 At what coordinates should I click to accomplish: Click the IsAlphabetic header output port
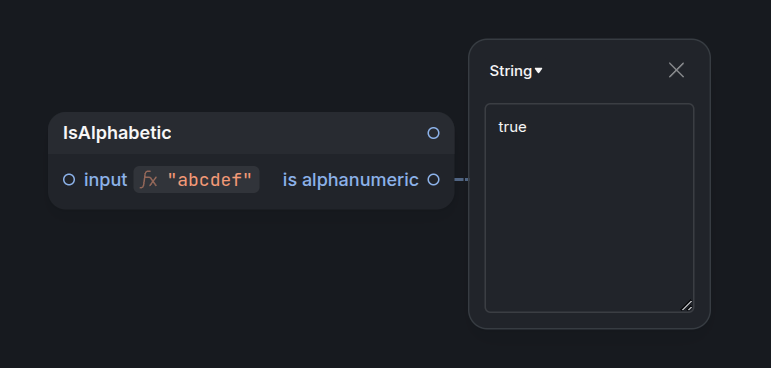tap(433, 133)
